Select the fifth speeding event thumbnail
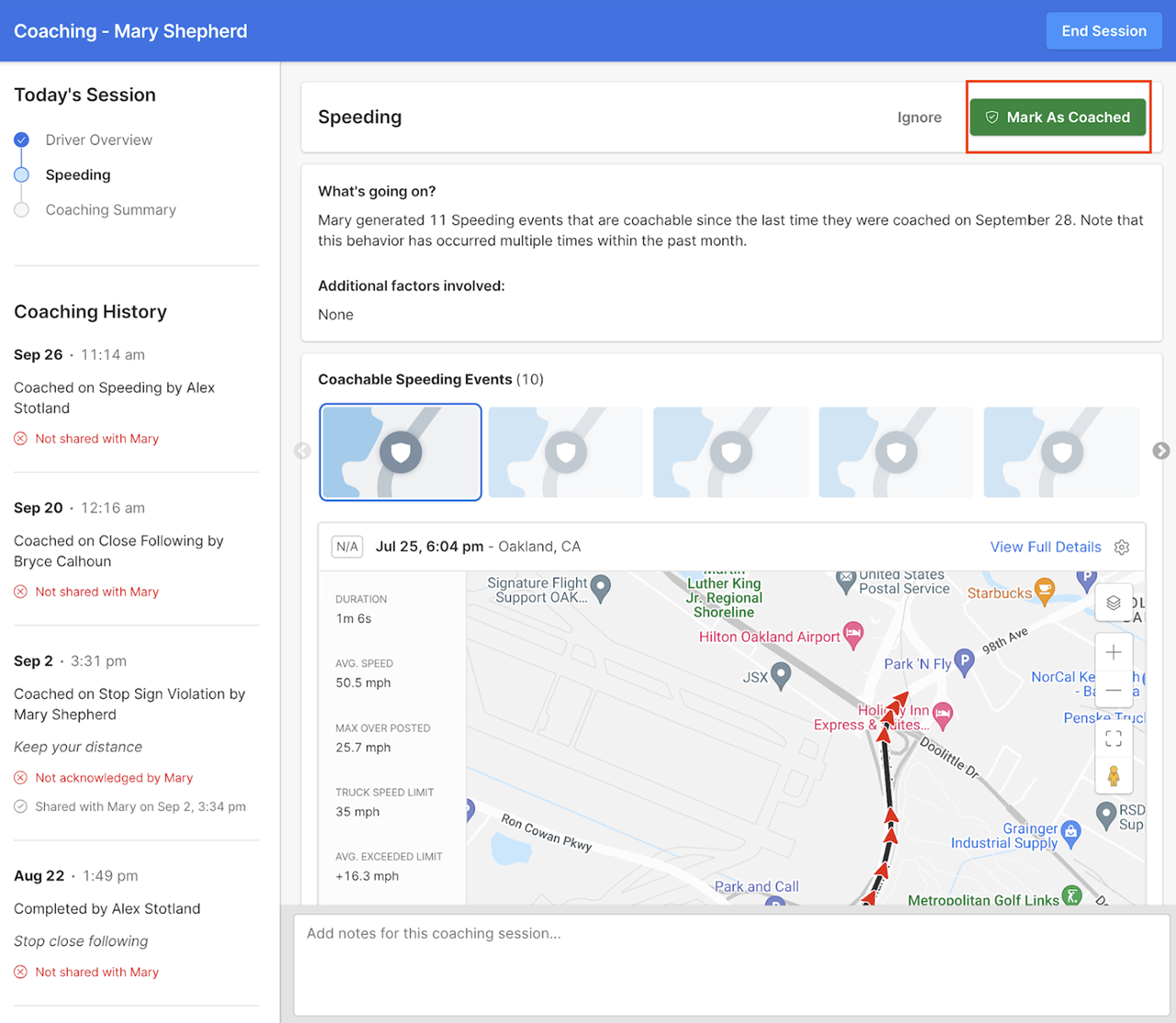 click(x=1060, y=453)
